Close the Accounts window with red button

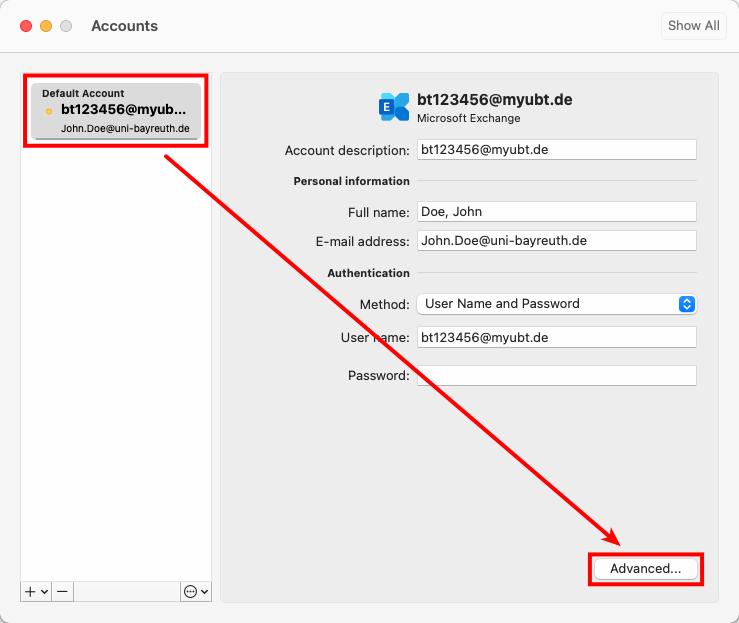pos(26,26)
